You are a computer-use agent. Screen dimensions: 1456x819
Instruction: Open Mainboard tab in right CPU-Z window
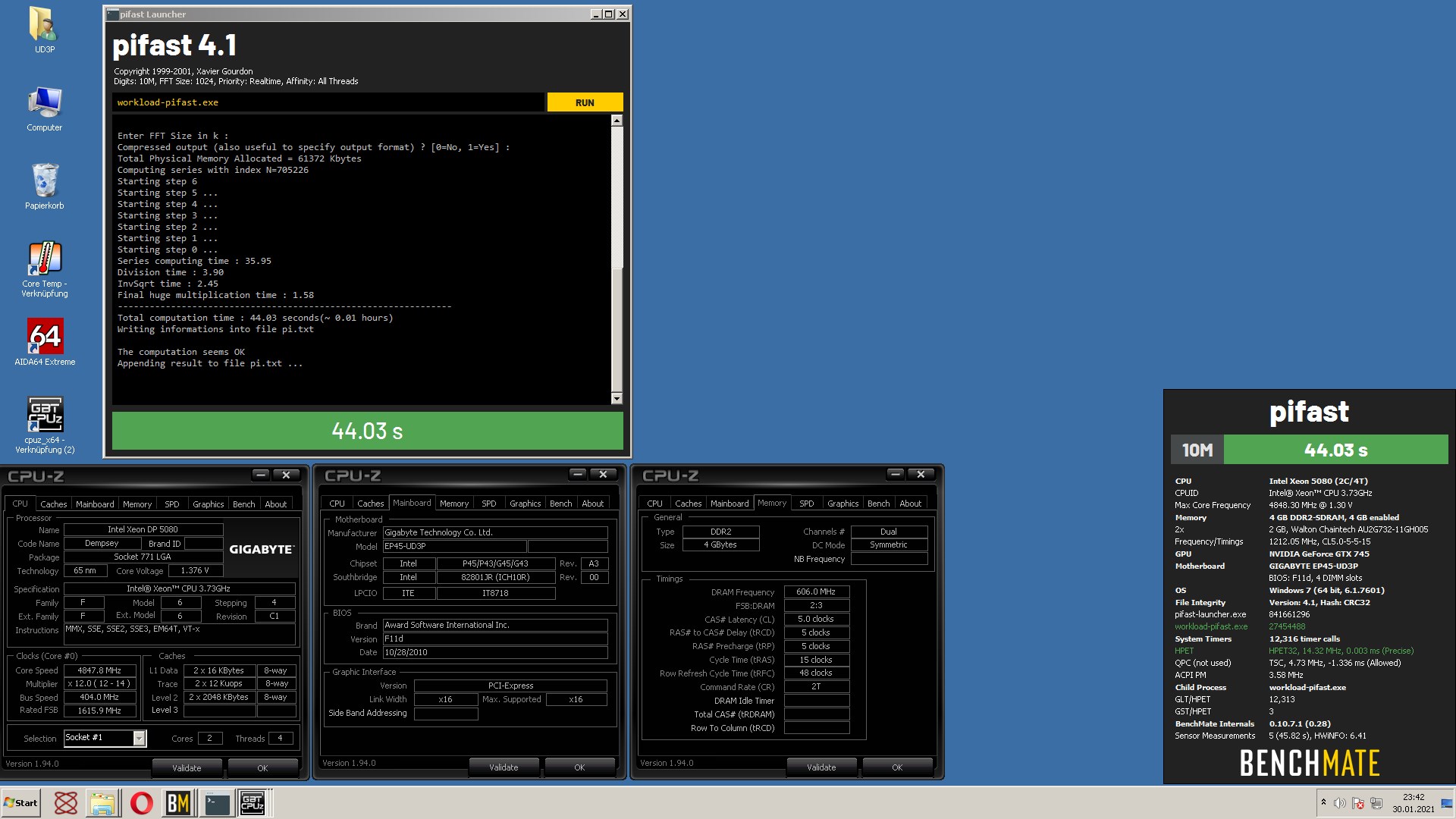coord(730,504)
